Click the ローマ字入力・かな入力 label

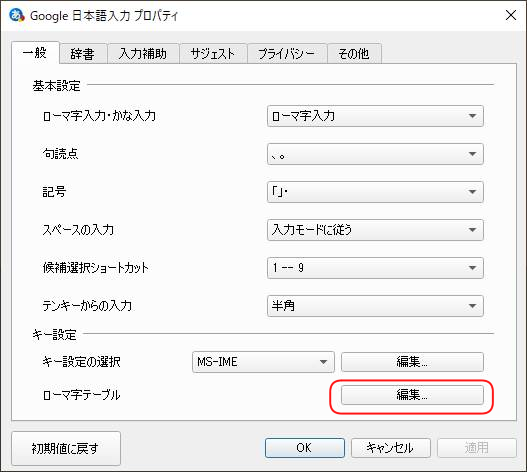[99, 116]
